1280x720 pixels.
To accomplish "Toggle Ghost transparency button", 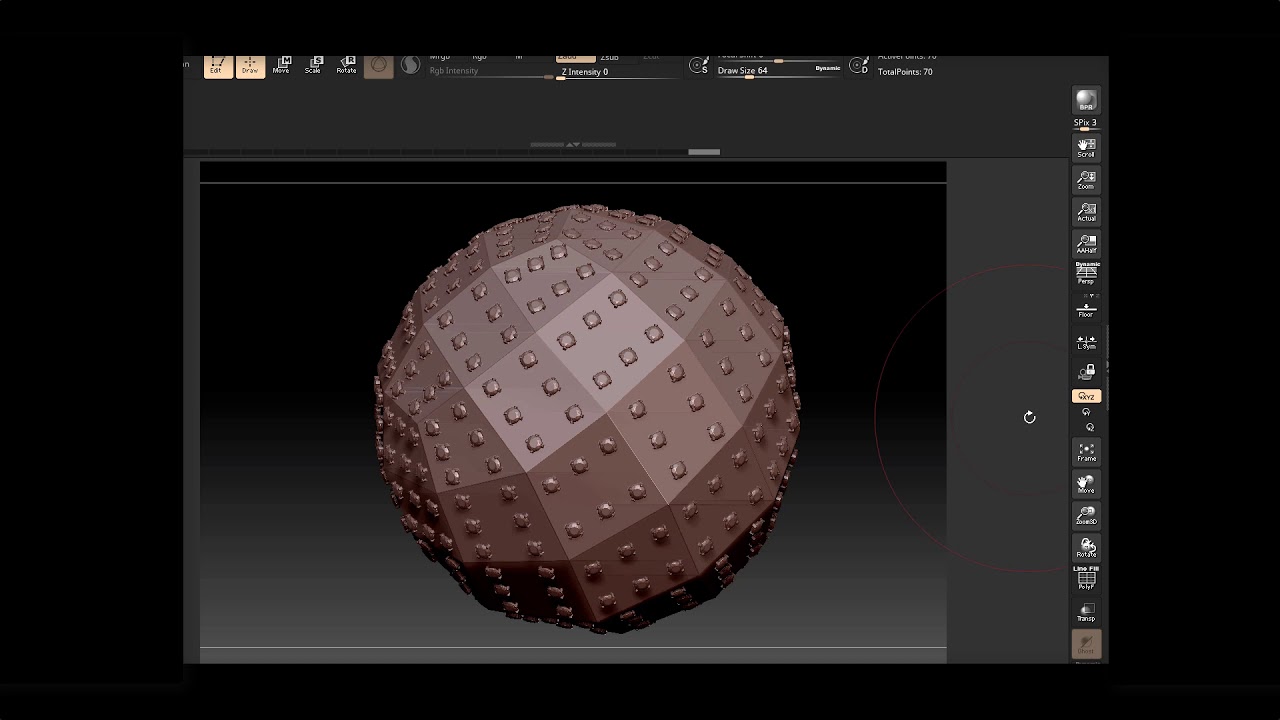I will 1086,645.
